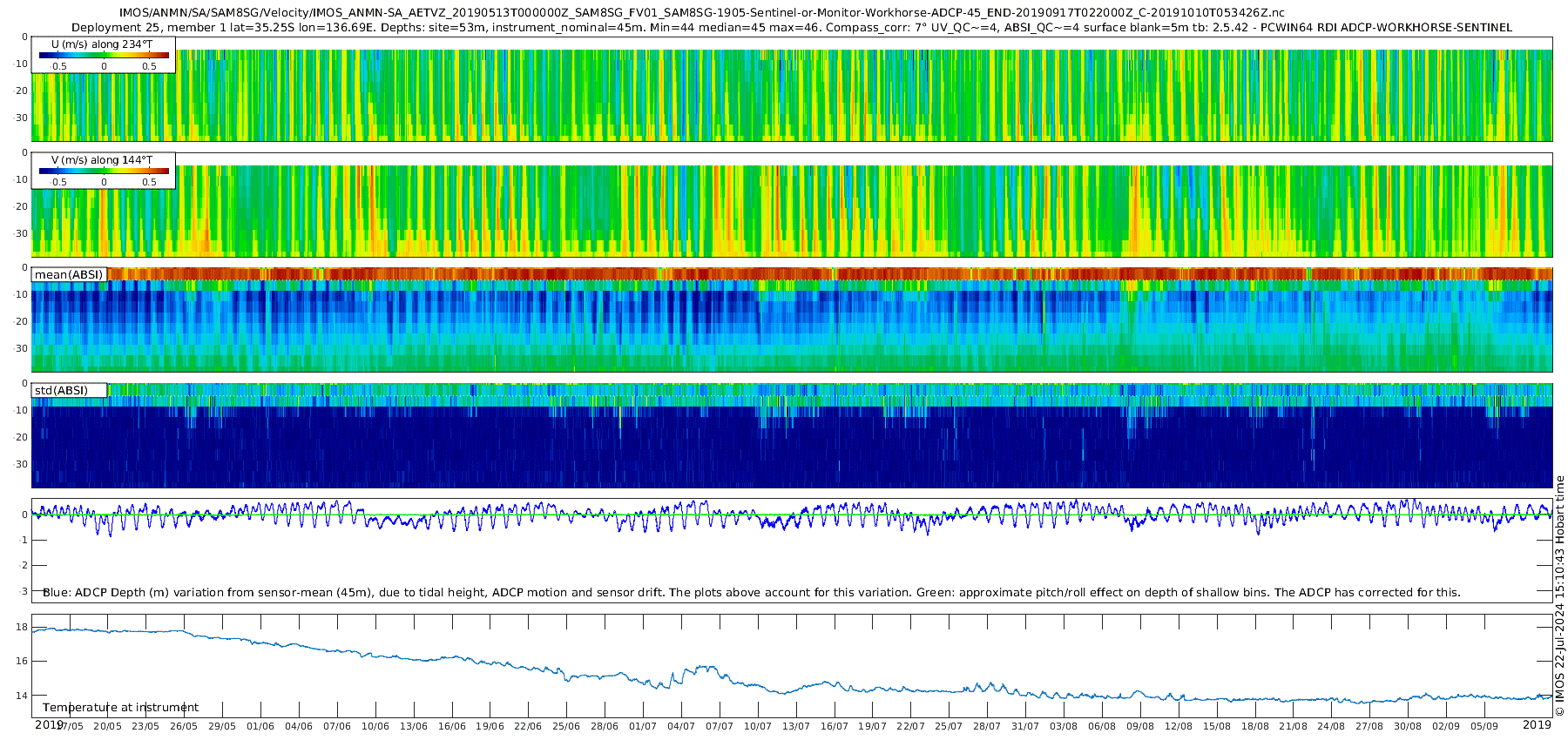Click the IMOS copyright timestamp on right edge
This screenshot has height=740, width=1568.
[x=1559, y=595]
